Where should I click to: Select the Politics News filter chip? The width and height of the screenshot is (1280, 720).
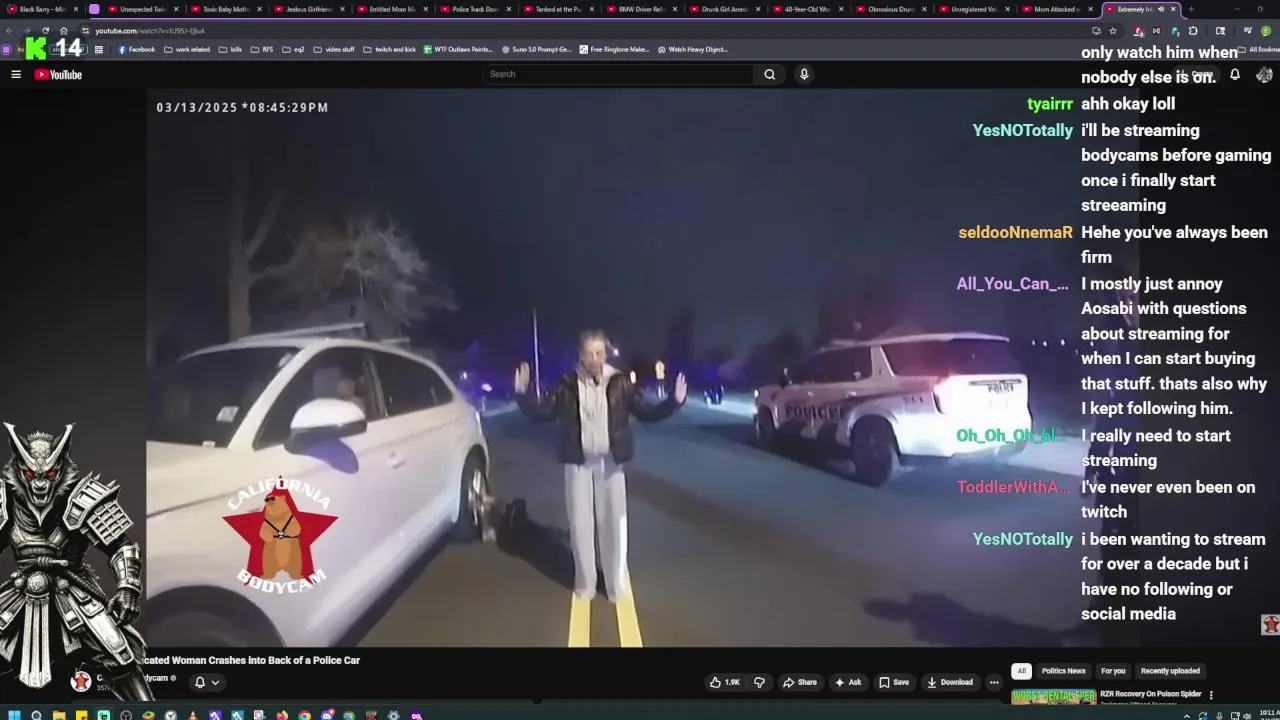point(1063,671)
